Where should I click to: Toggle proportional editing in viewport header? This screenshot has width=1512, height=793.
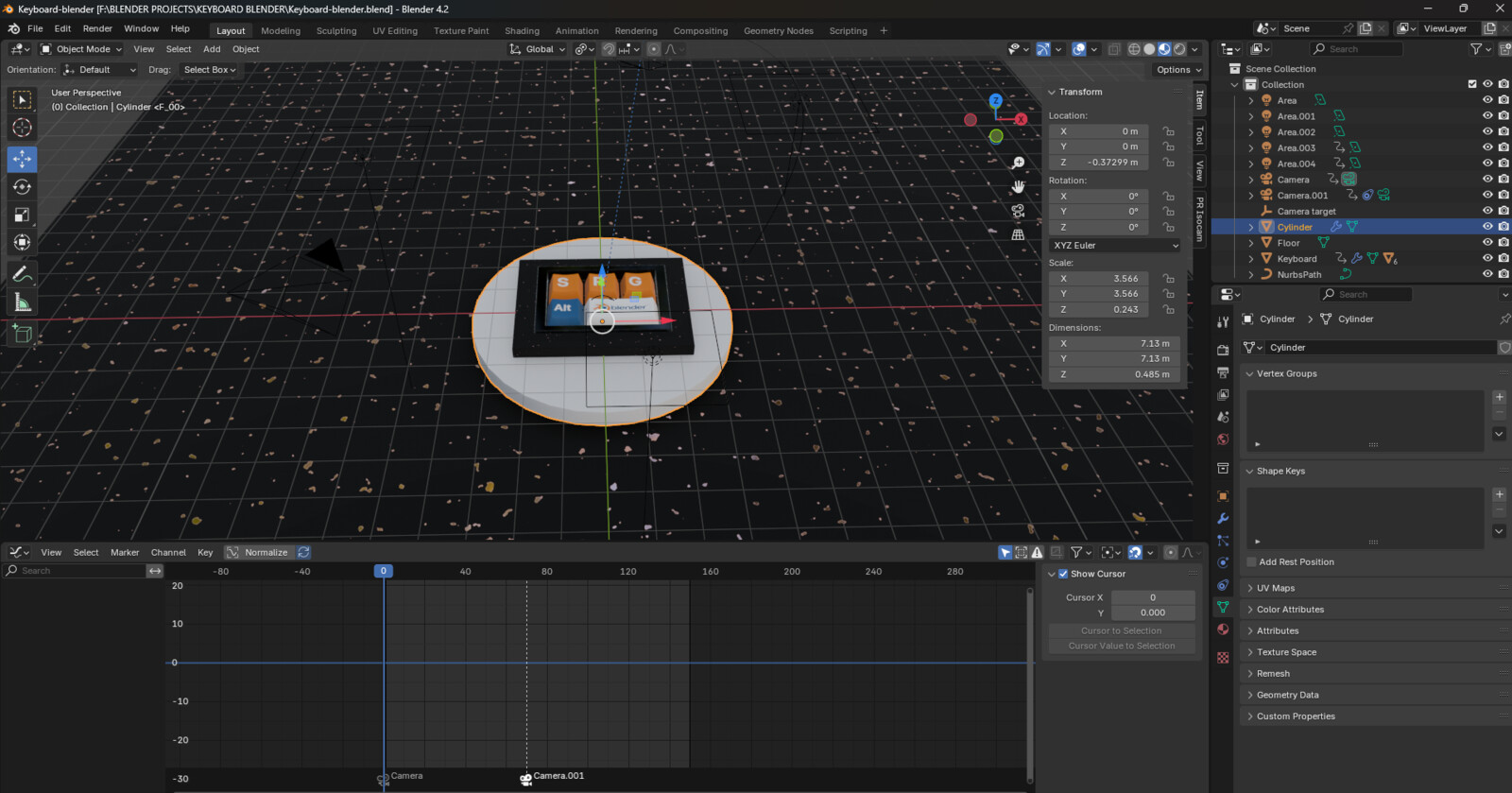653,49
